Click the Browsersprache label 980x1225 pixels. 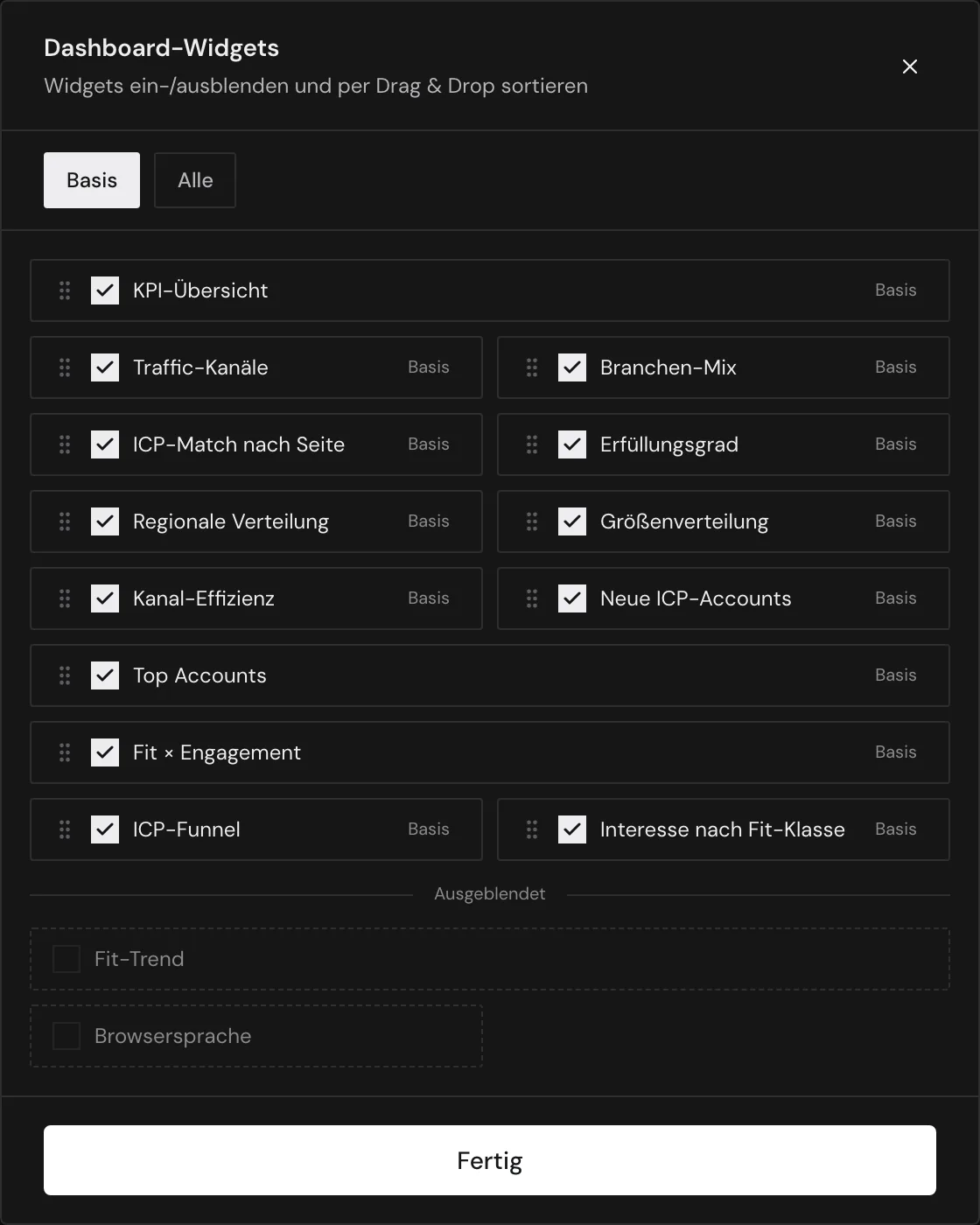(x=173, y=1036)
